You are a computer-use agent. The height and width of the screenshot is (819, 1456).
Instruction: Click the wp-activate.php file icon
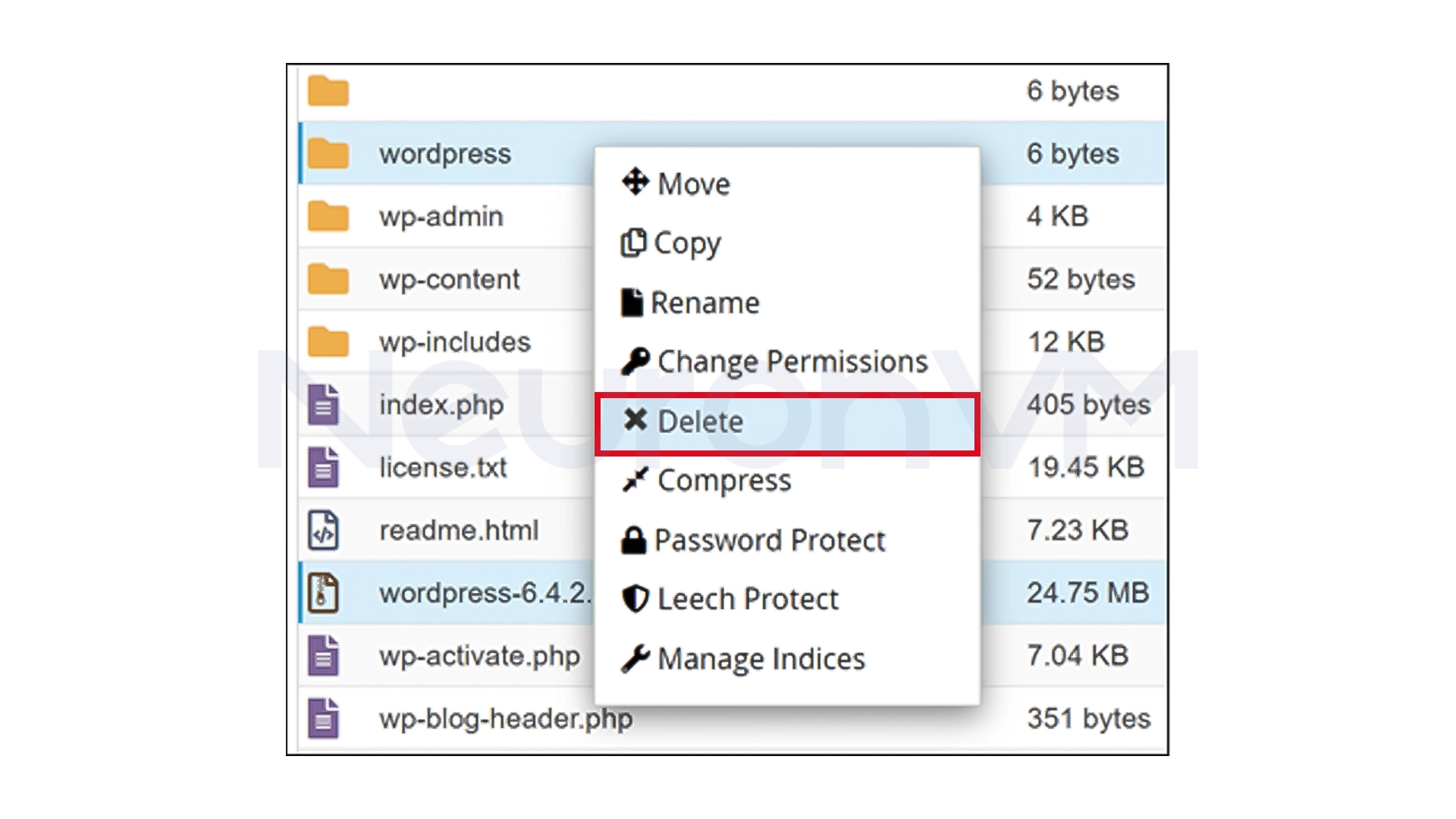point(325,655)
